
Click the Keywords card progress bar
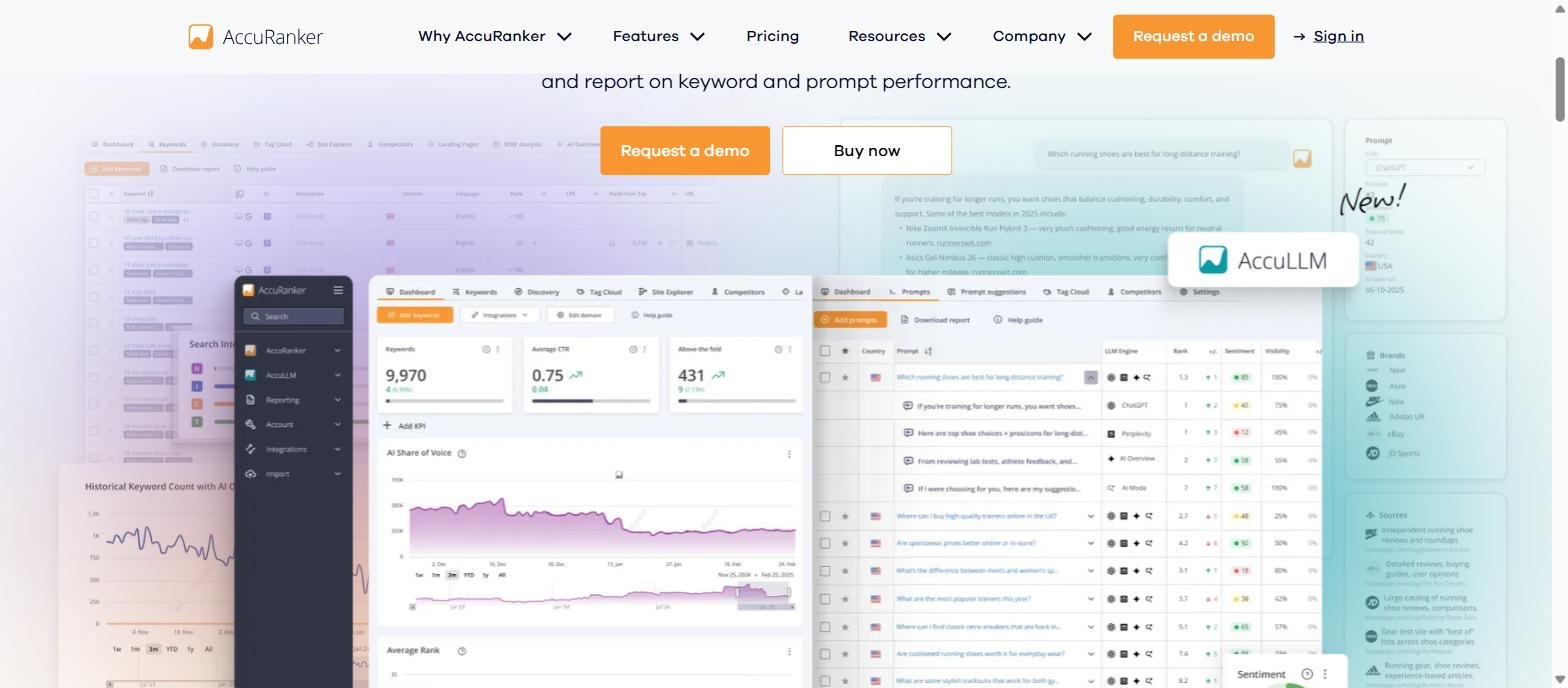[445, 401]
